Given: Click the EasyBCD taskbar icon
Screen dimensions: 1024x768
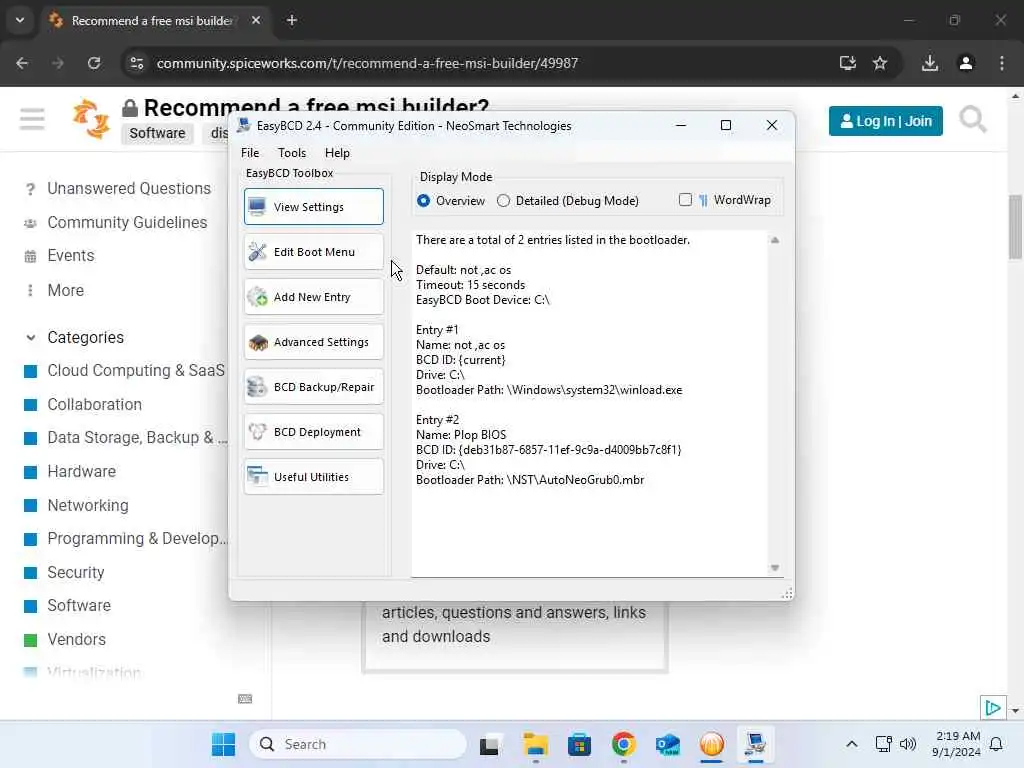Looking at the screenshot, I should pos(756,744).
